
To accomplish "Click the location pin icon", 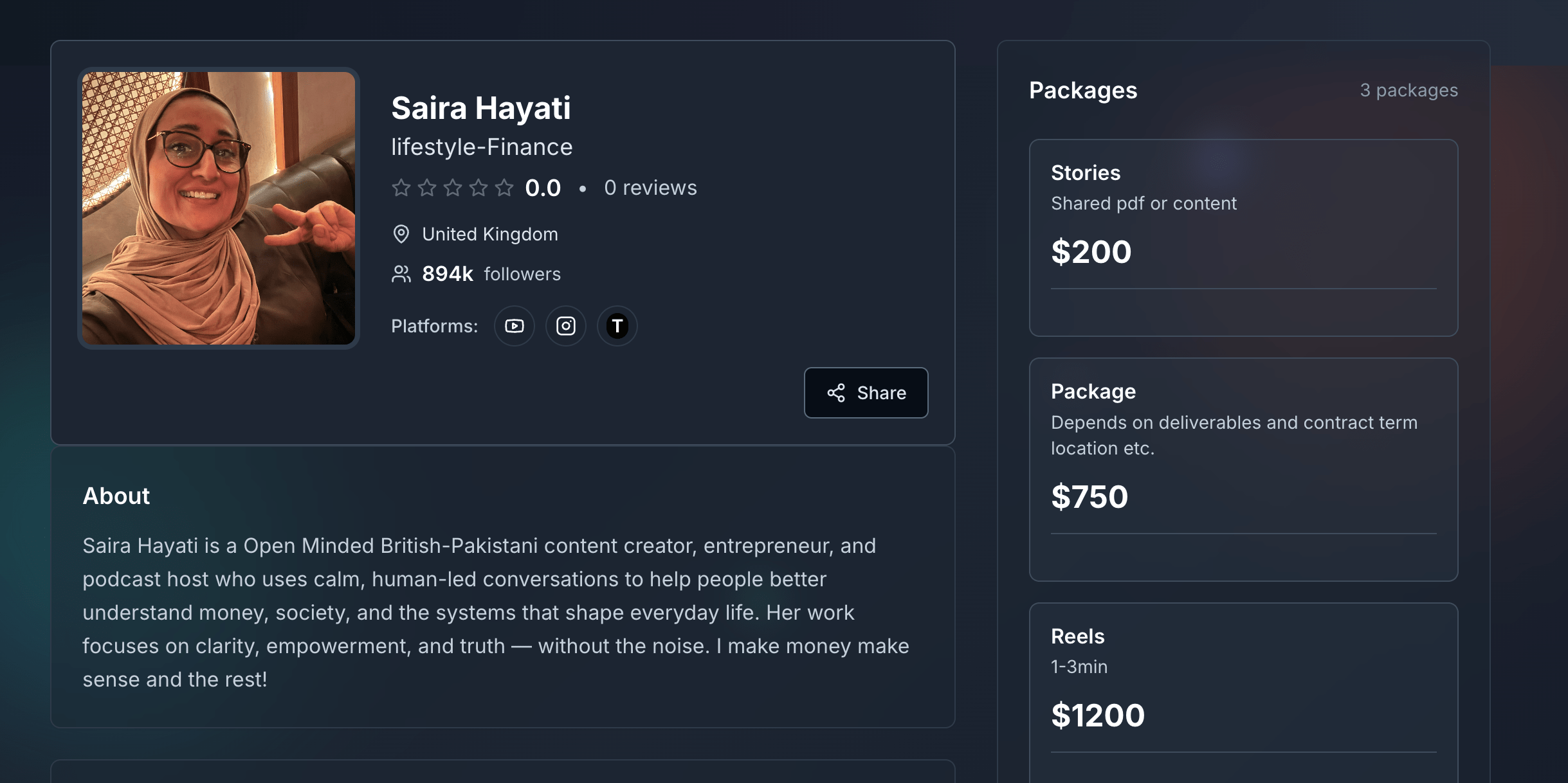I will [x=401, y=234].
